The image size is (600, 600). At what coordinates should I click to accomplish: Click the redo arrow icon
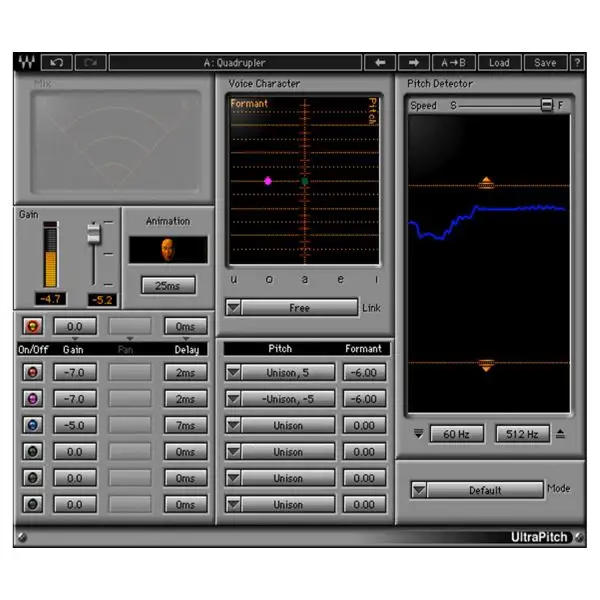pyautogui.click(x=90, y=62)
